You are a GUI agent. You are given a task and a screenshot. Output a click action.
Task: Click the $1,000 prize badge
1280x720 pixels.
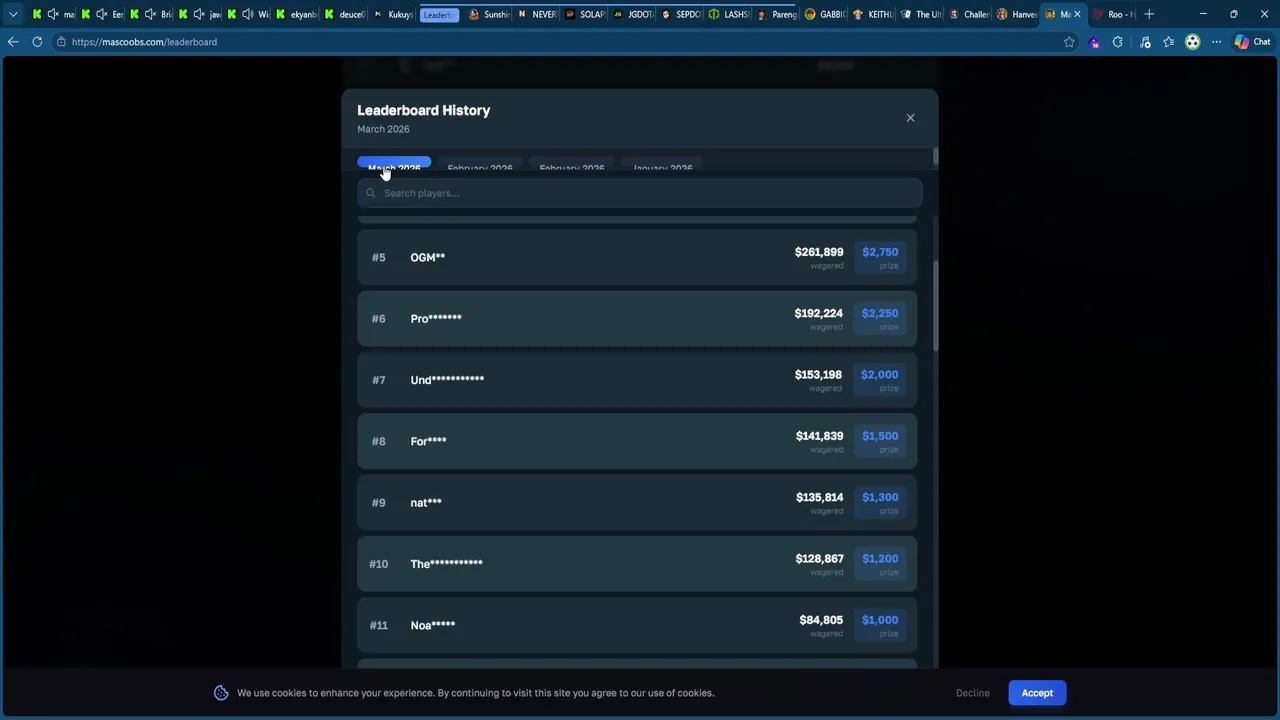pyautogui.click(x=880, y=625)
